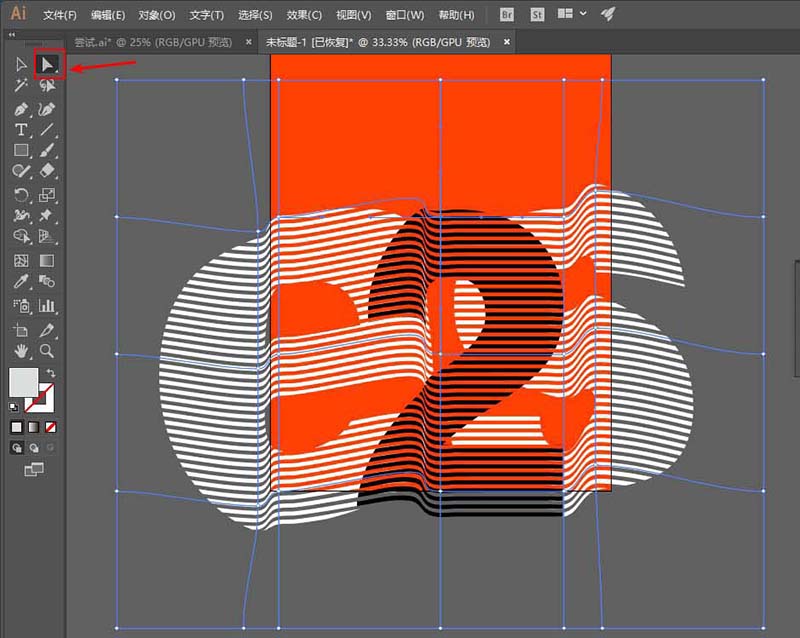Select the Scale tool
Screen dimensions: 800x638
pyautogui.click(x=46, y=194)
